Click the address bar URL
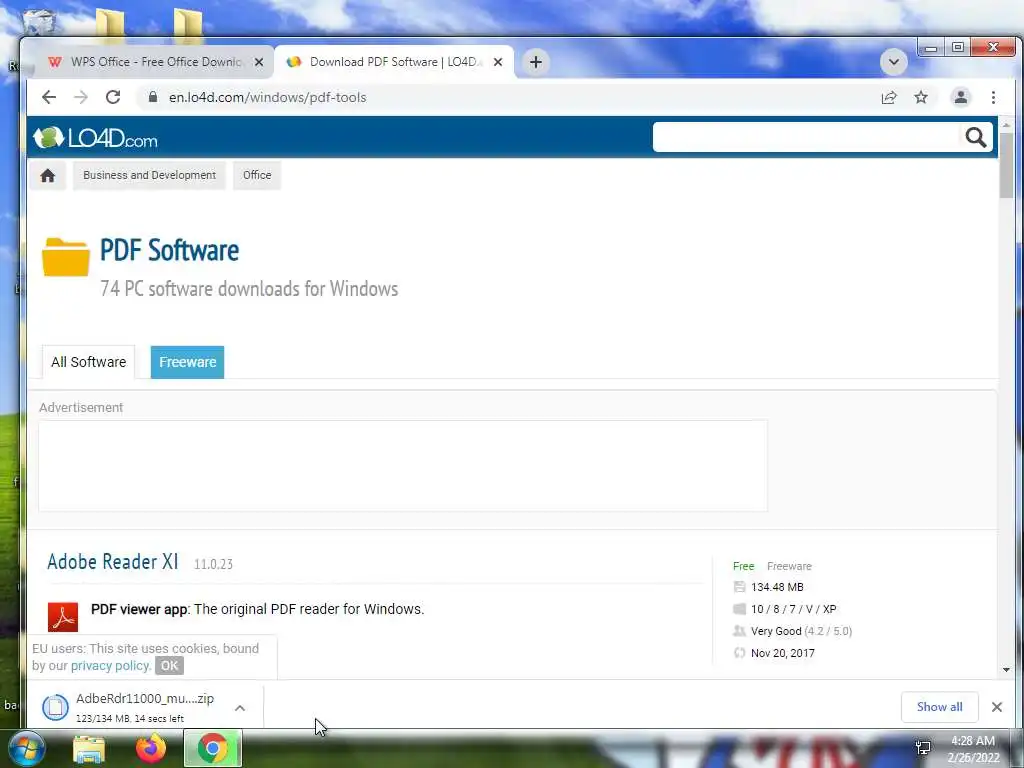Viewport: 1024px width, 768px height. 268,97
